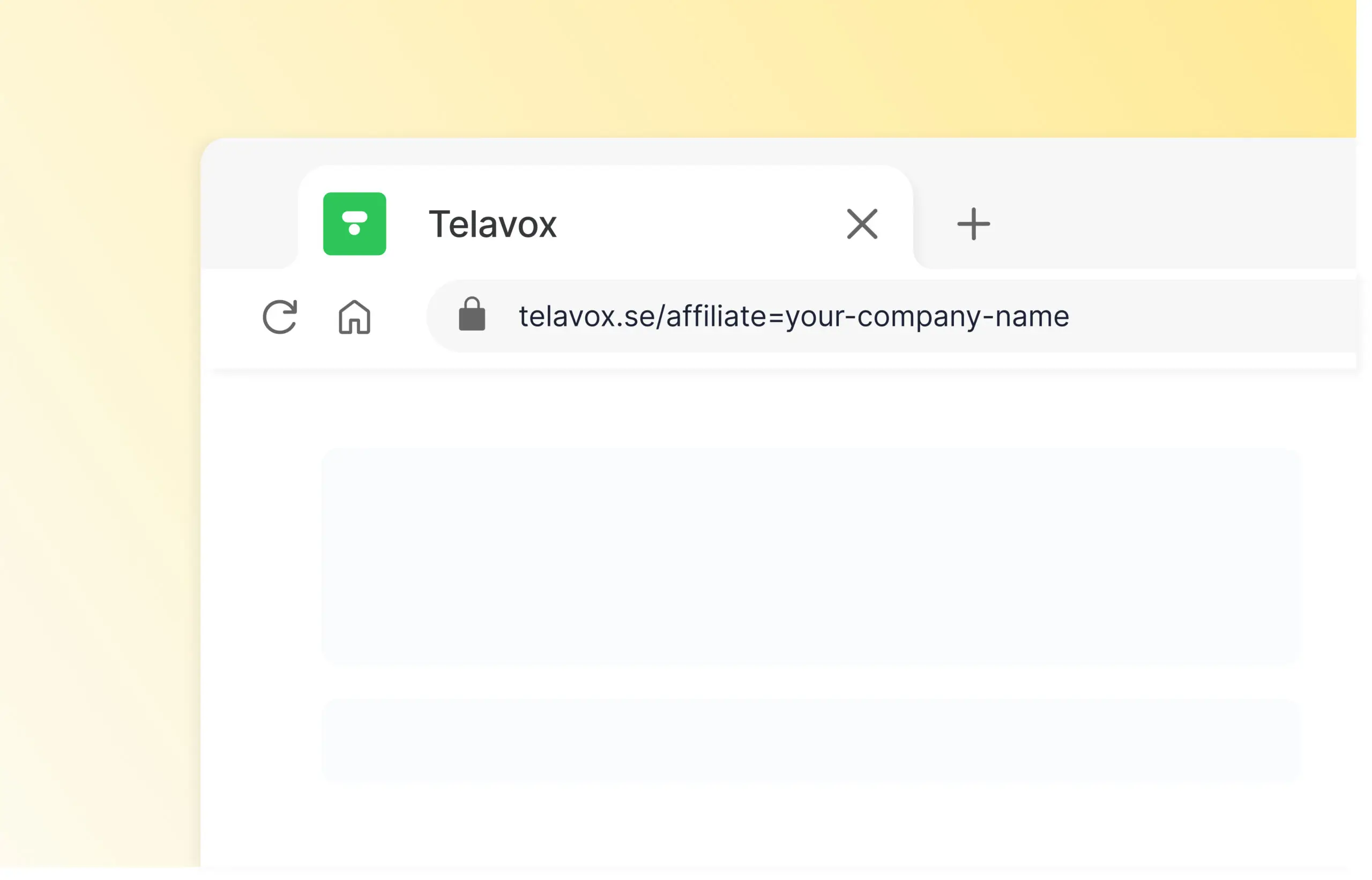
Task: Click the empty address bar space after the URL
Action: coord(1211,317)
